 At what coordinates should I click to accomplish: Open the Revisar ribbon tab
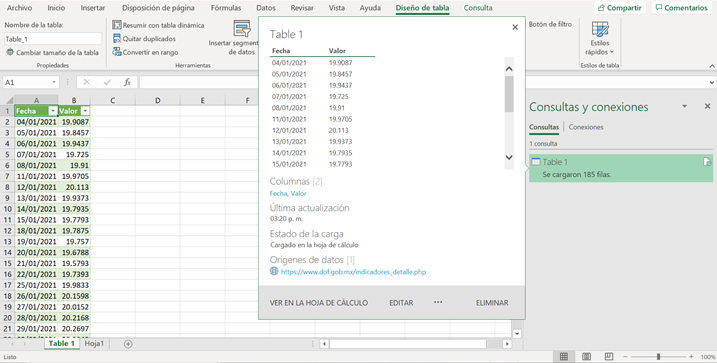pos(302,8)
